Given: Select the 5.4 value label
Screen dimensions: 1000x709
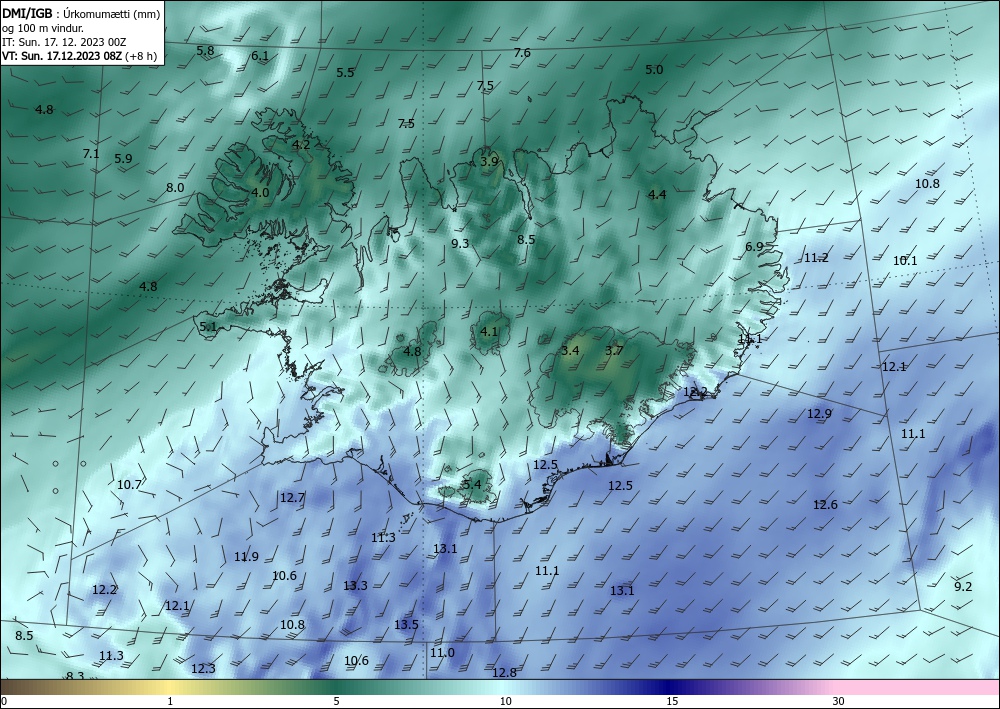Looking at the screenshot, I should click(472, 485).
